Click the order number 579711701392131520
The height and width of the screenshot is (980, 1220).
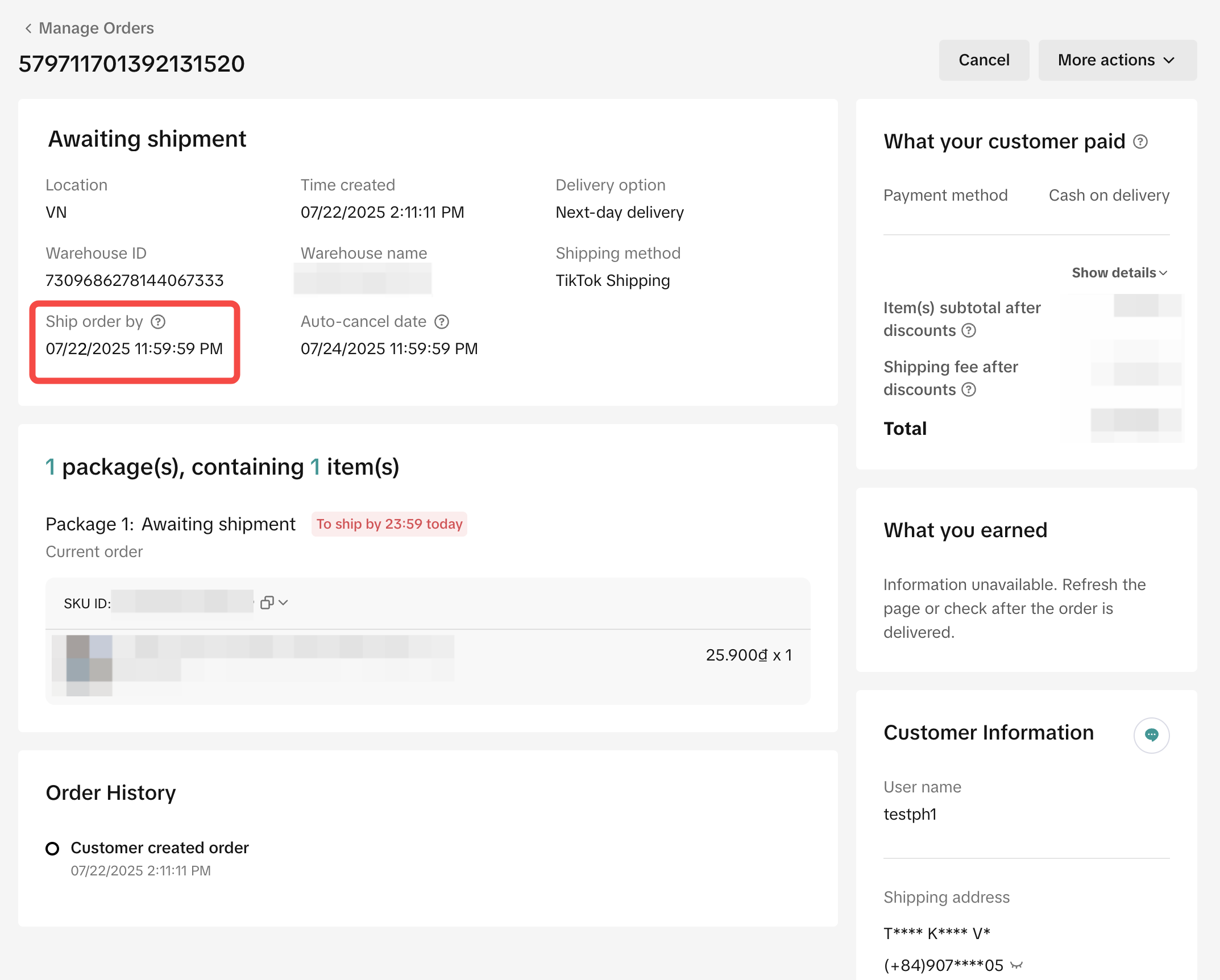click(x=131, y=64)
